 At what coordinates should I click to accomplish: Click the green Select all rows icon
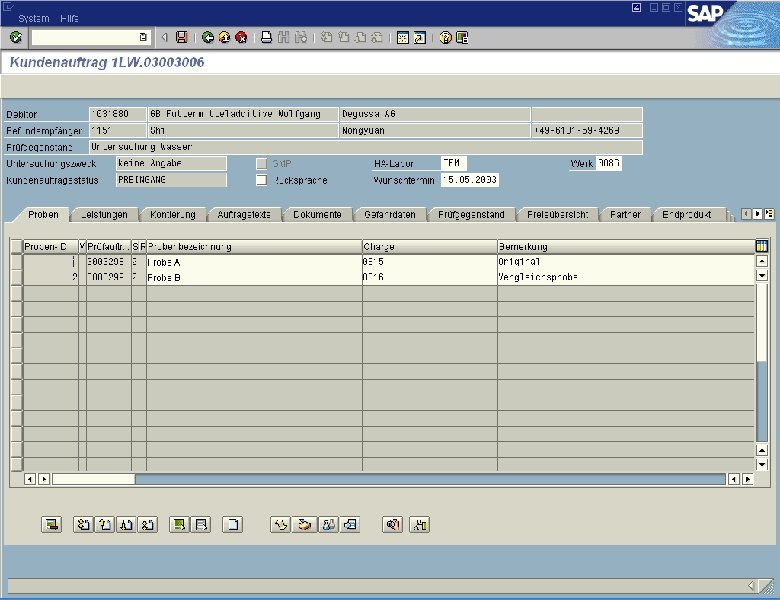click(x=180, y=524)
